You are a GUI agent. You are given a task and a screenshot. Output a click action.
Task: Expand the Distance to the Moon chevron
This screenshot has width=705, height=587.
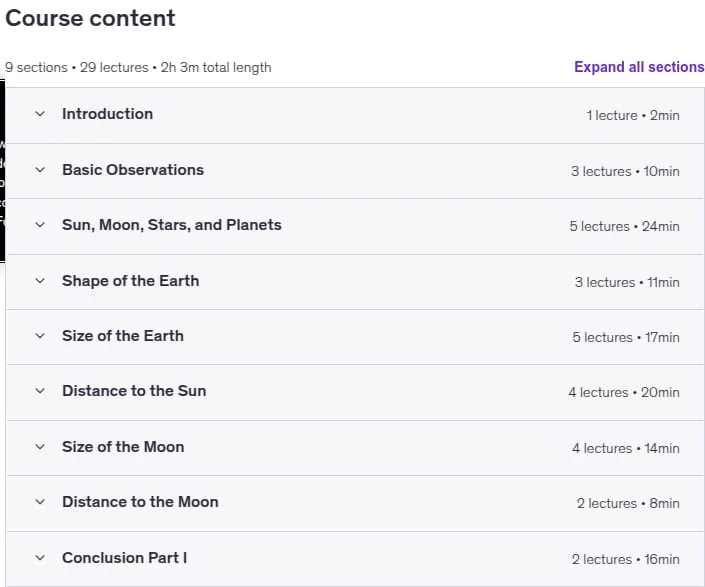(40, 502)
